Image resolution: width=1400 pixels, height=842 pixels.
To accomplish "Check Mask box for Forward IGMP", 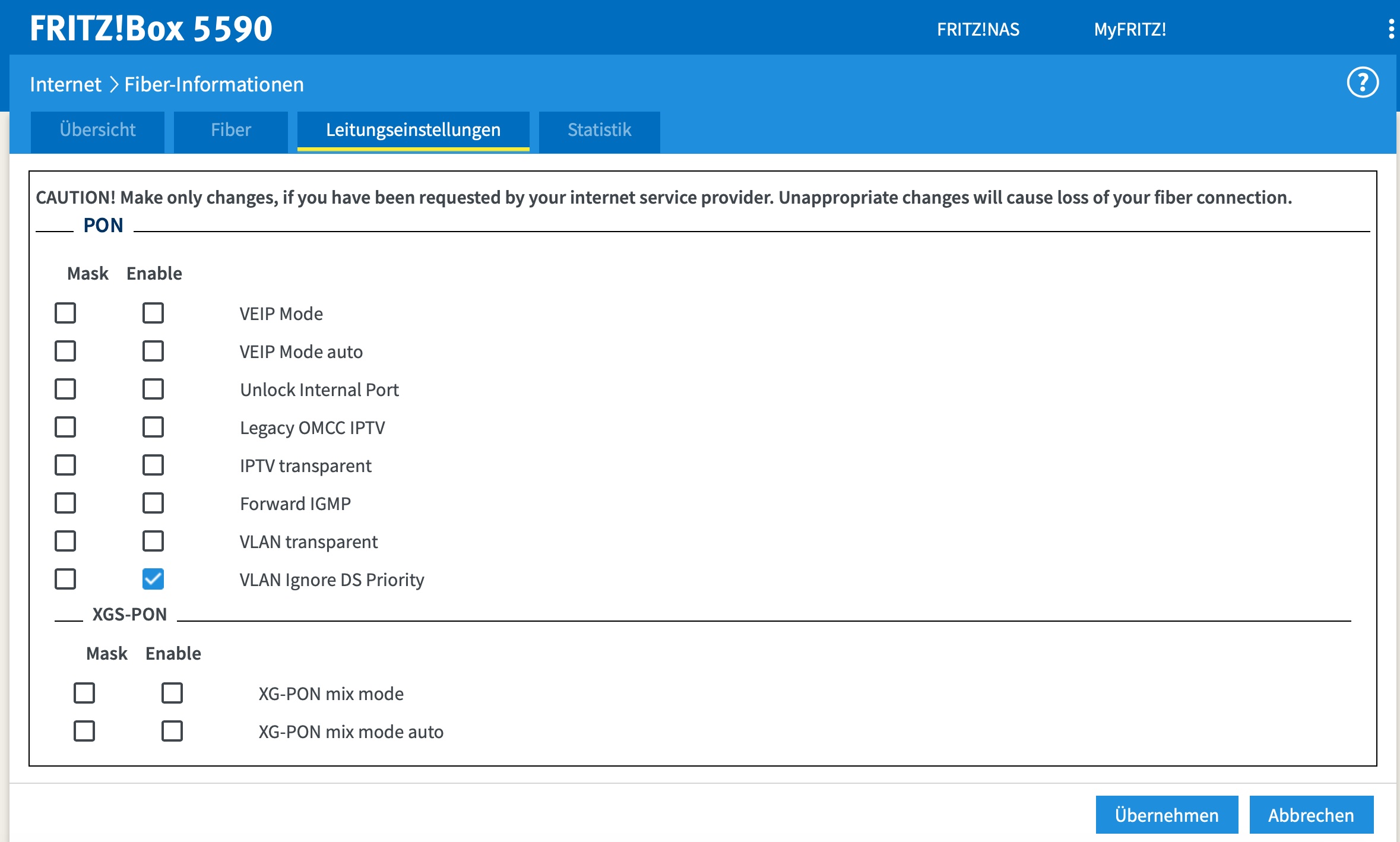I will pyautogui.click(x=65, y=503).
